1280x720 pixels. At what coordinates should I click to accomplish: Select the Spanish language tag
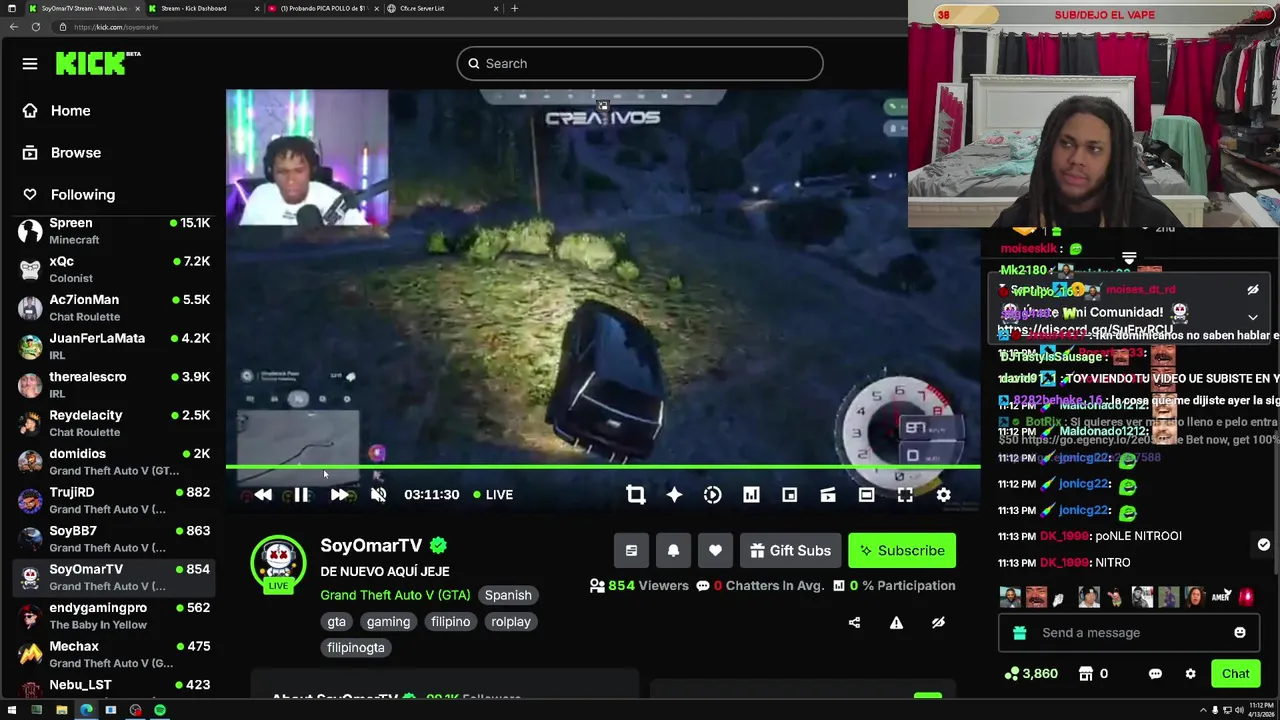[x=508, y=595]
